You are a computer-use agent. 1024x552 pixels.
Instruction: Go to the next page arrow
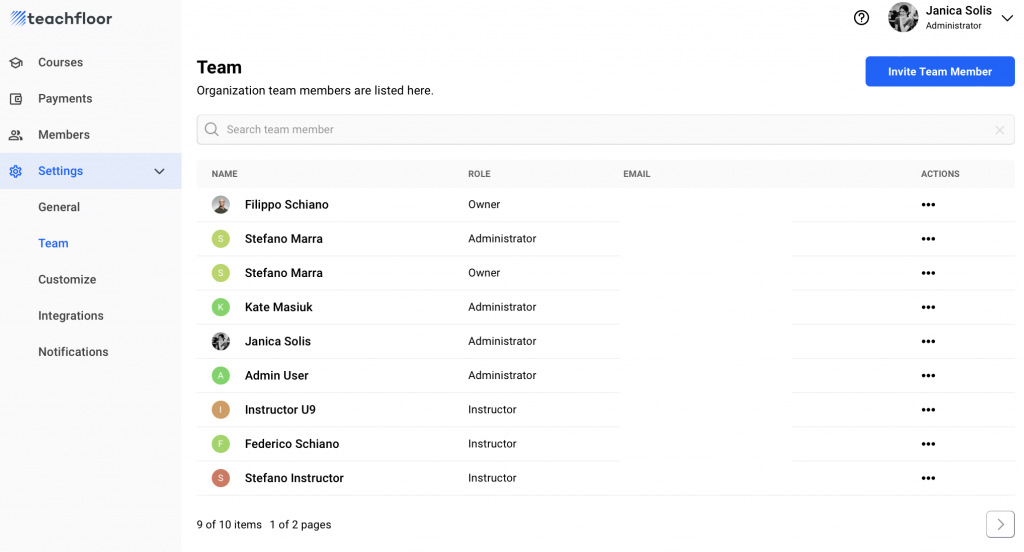point(1000,524)
